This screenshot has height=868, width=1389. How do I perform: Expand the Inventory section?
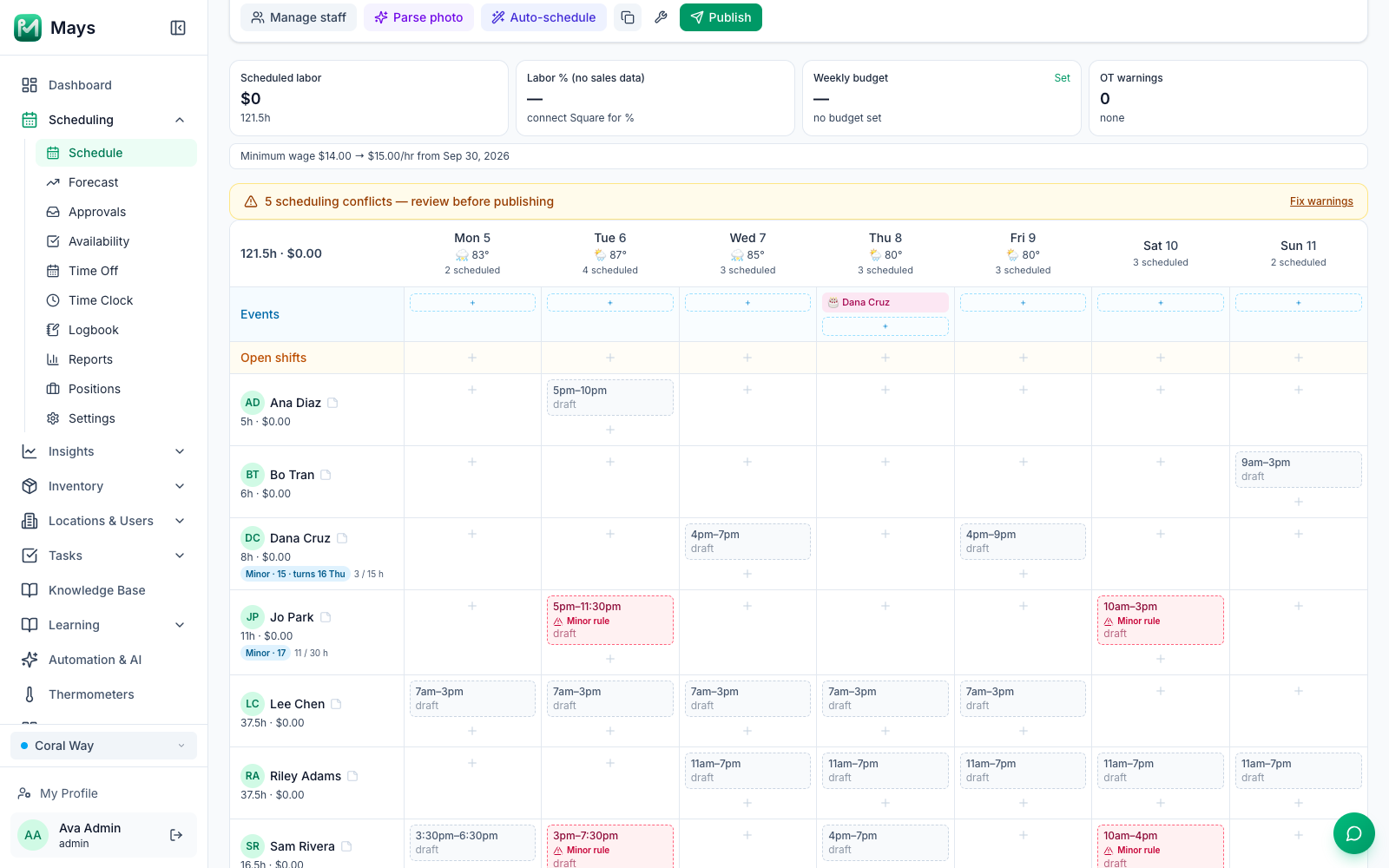[x=180, y=486]
